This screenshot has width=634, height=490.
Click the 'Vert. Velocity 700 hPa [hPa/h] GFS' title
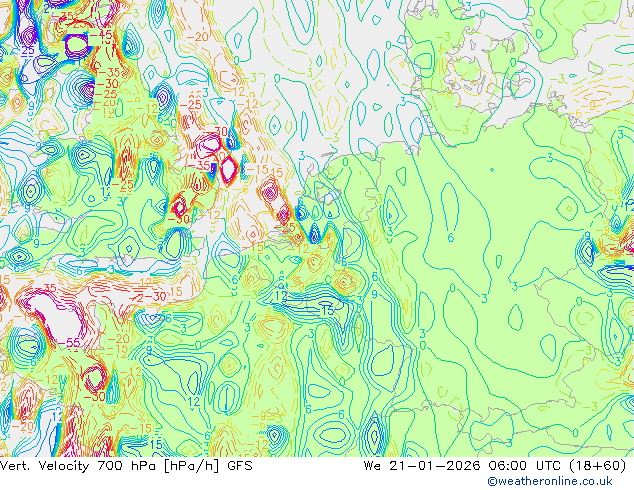[126, 466]
